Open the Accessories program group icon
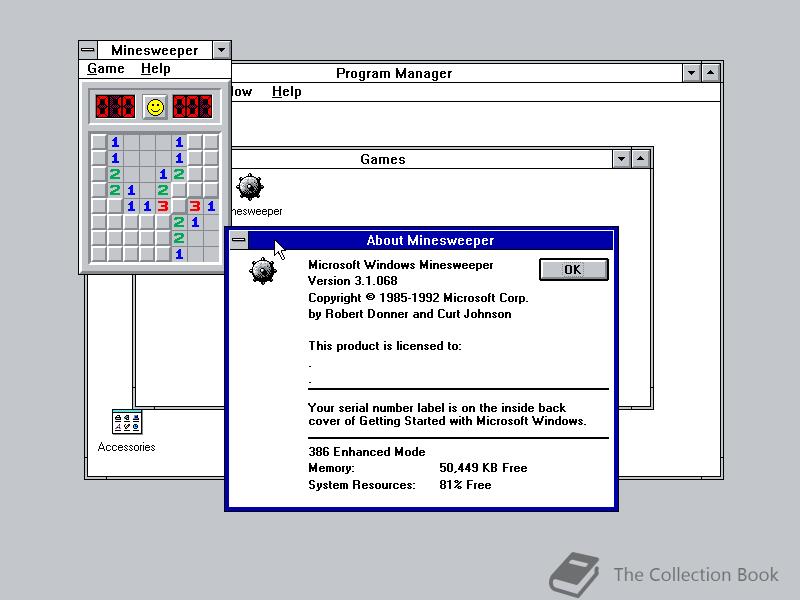Screen dimensions: 800x600 [127, 422]
